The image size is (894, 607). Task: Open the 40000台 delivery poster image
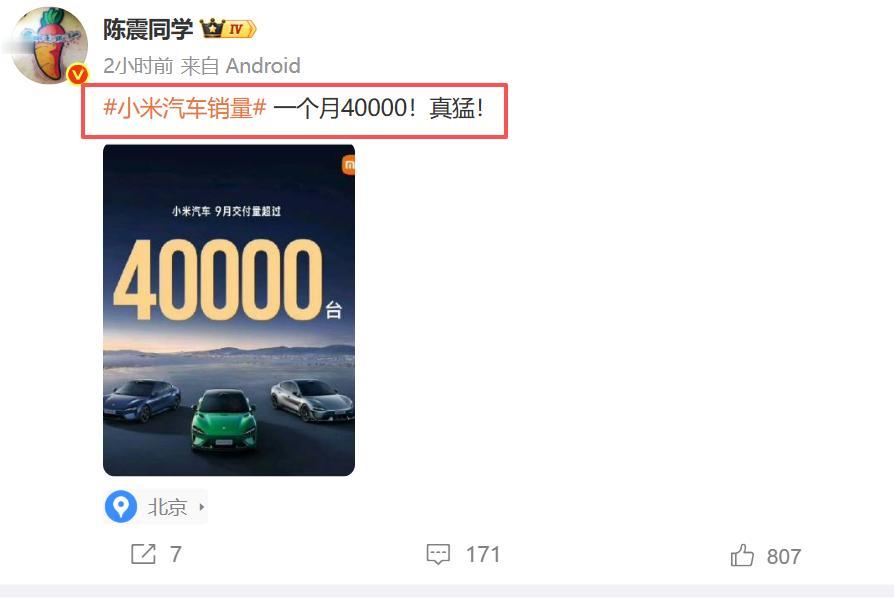coord(229,309)
